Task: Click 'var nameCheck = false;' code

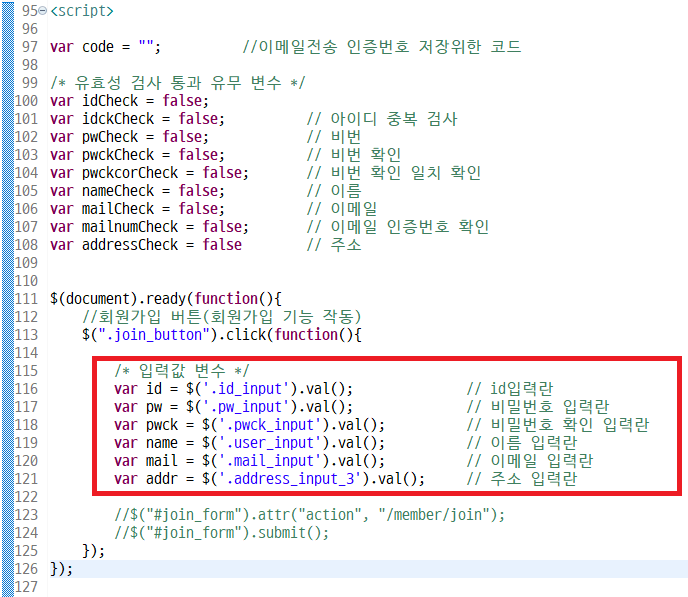Action: 137,190
